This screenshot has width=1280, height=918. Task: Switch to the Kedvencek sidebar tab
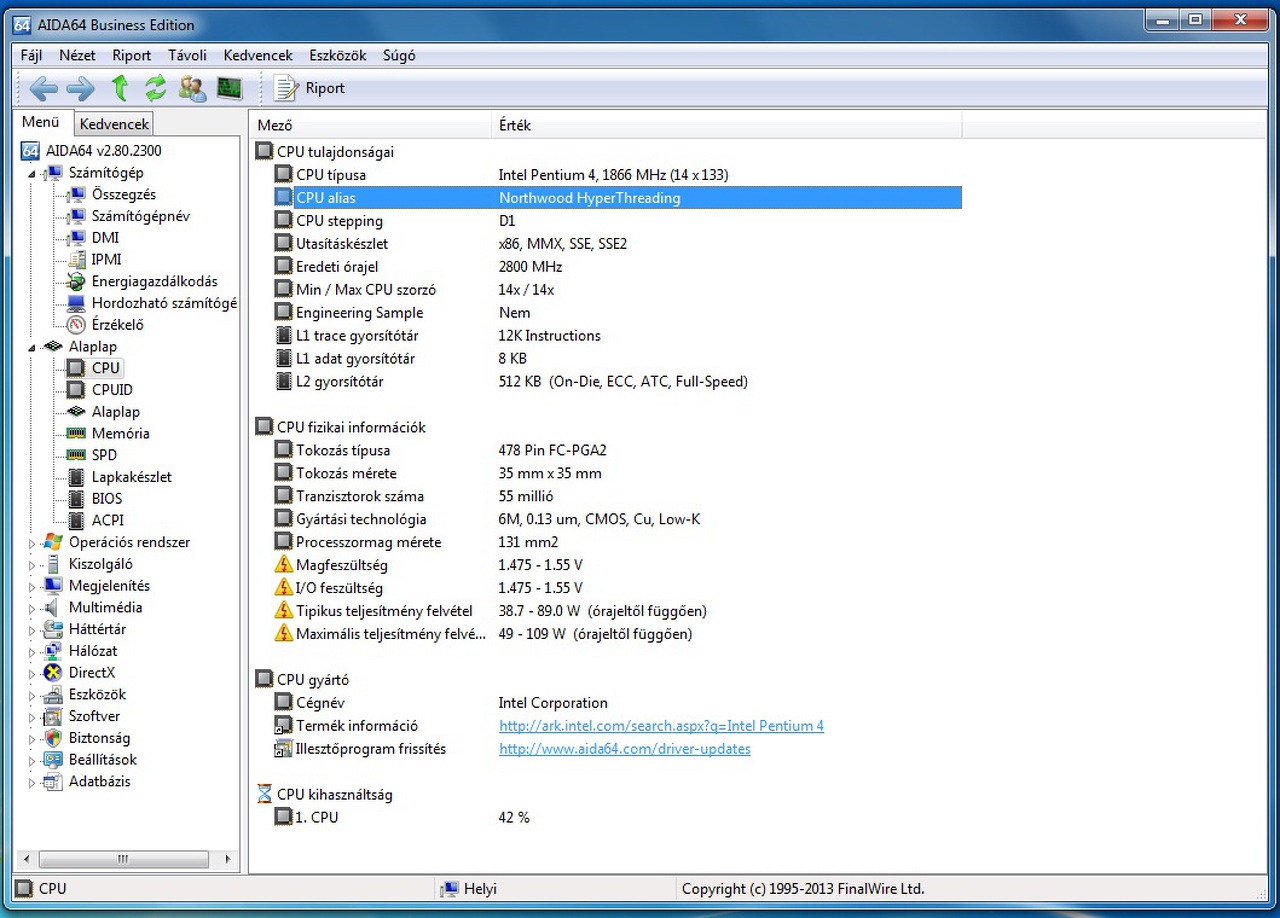click(114, 124)
